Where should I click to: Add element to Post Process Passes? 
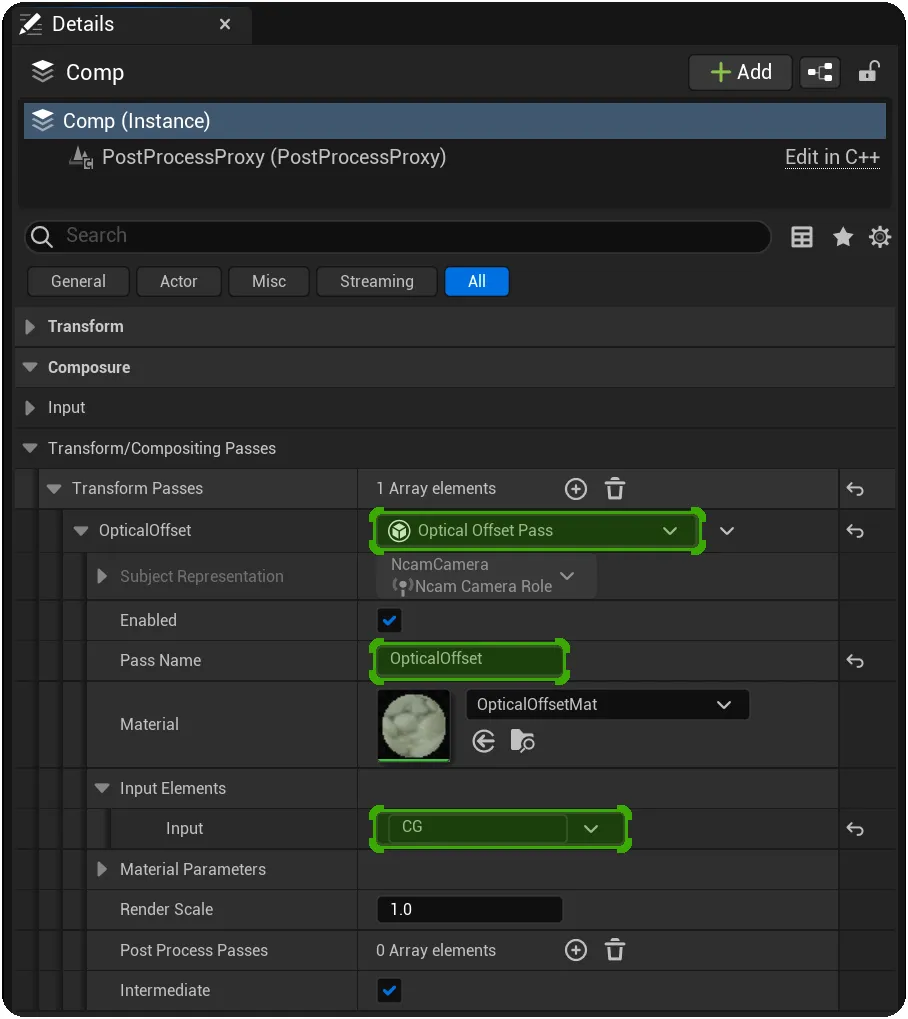tap(575, 951)
